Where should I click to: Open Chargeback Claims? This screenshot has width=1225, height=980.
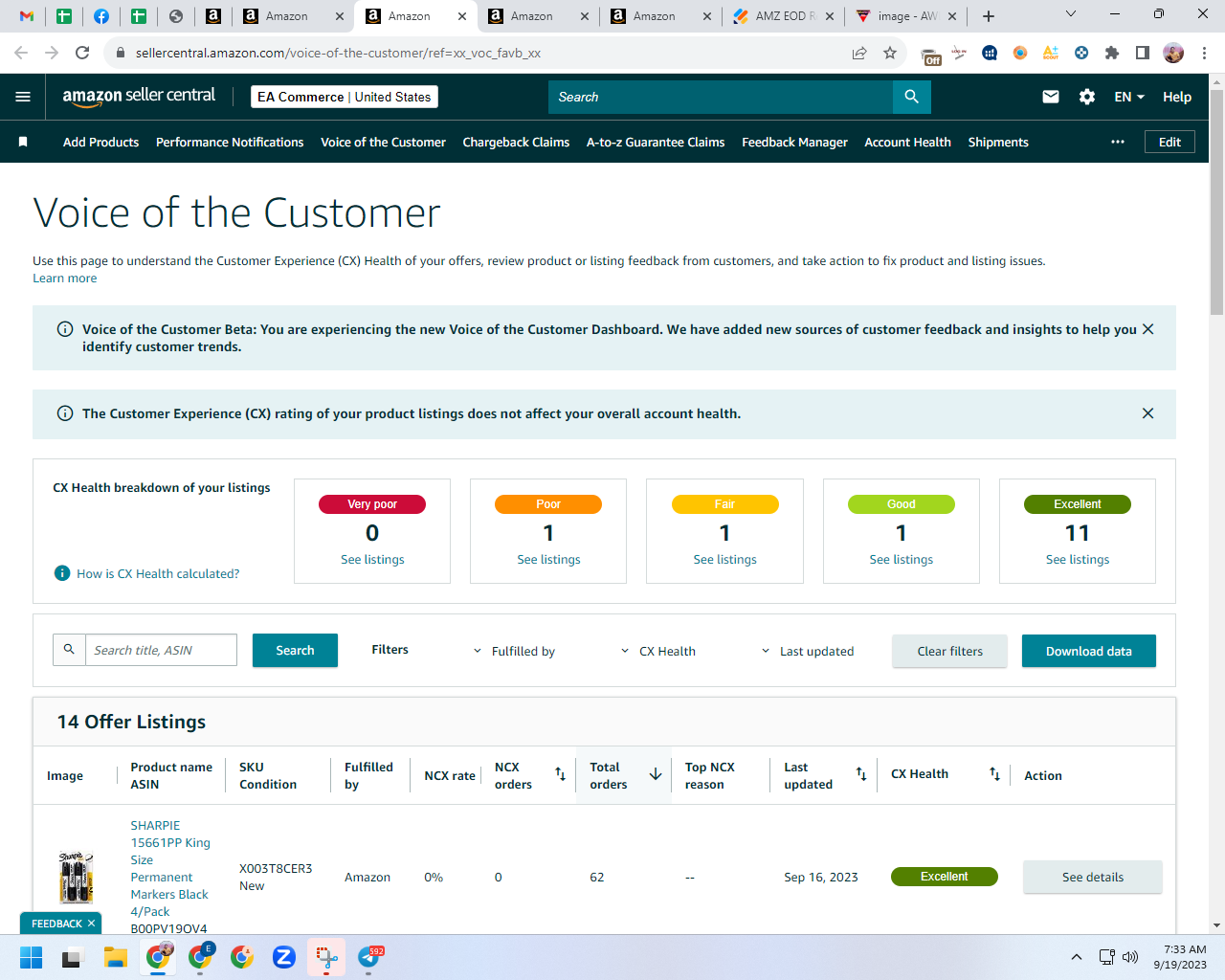tap(516, 142)
